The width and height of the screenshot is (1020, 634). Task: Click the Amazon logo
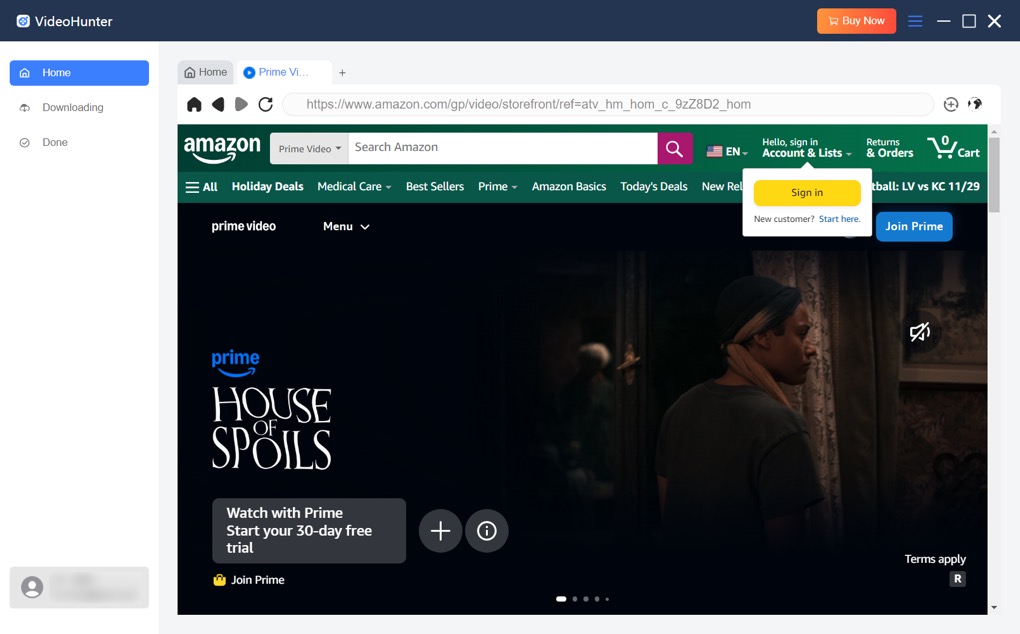[222, 149]
